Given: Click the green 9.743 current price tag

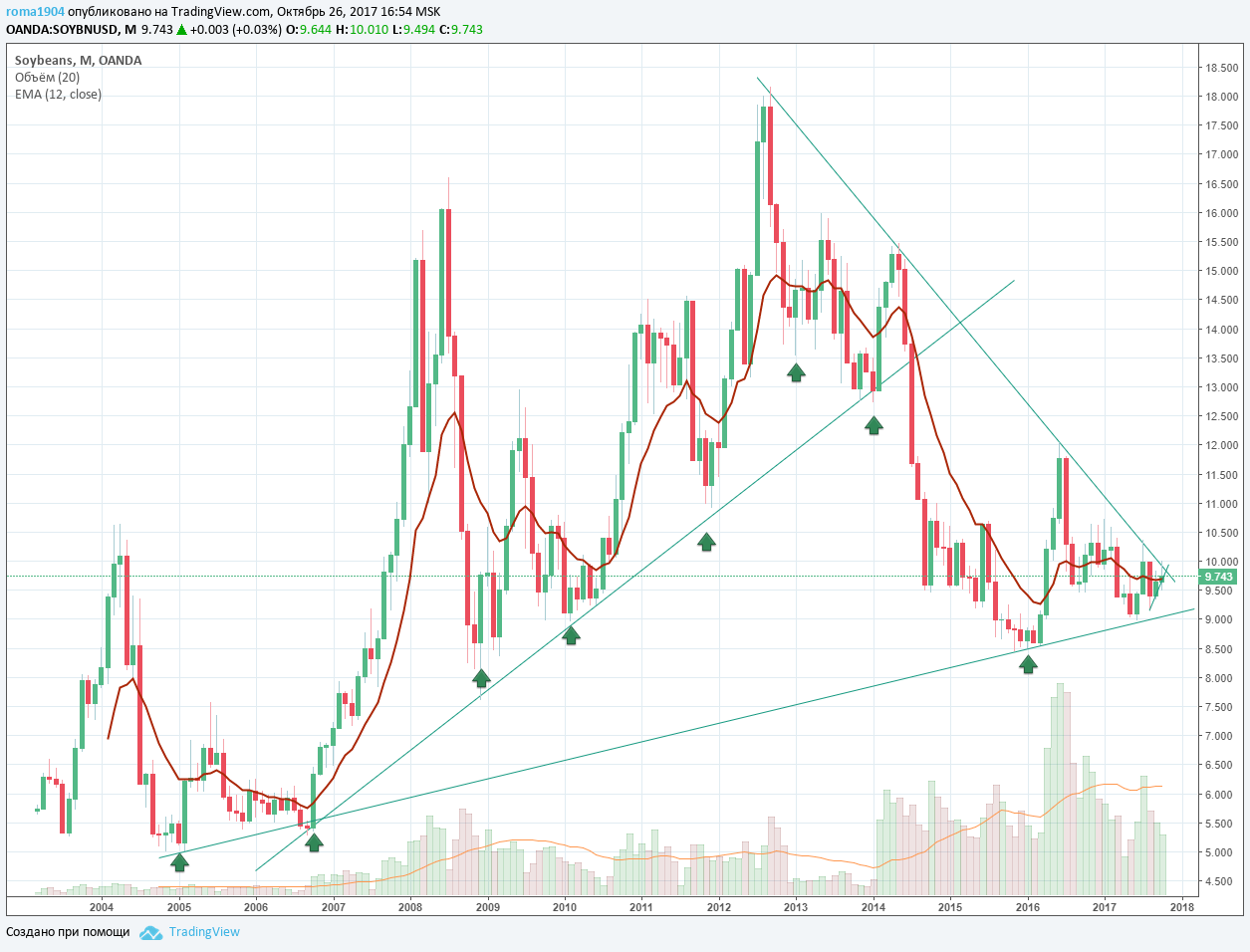Looking at the screenshot, I should click(1218, 577).
